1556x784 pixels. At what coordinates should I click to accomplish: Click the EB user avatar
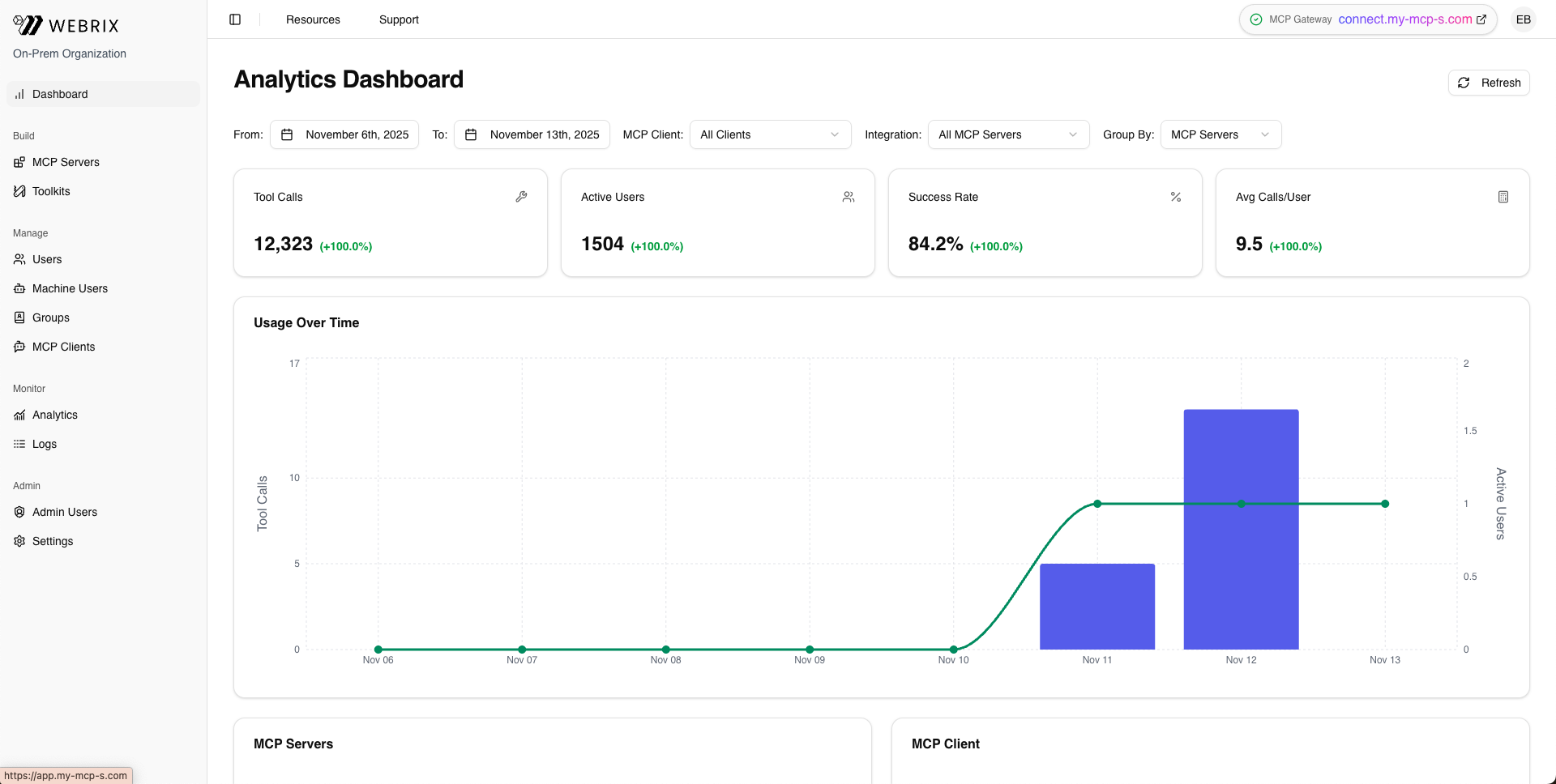pos(1523,19)
